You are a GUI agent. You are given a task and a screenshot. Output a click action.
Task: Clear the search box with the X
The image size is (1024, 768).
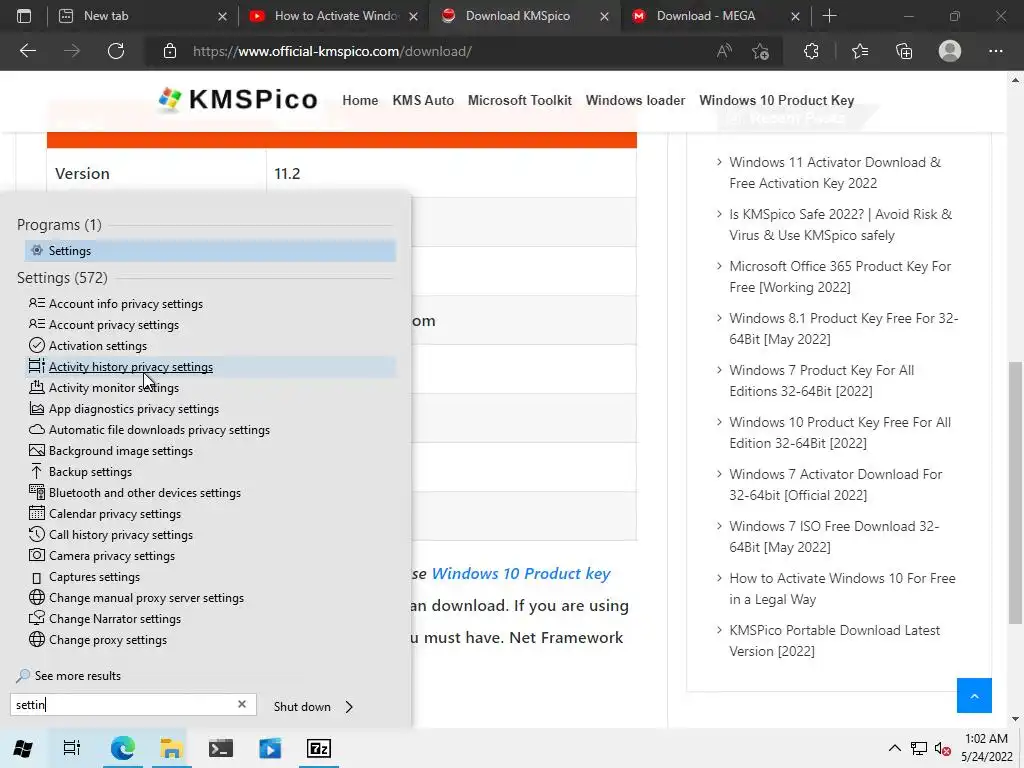point(242,704)
